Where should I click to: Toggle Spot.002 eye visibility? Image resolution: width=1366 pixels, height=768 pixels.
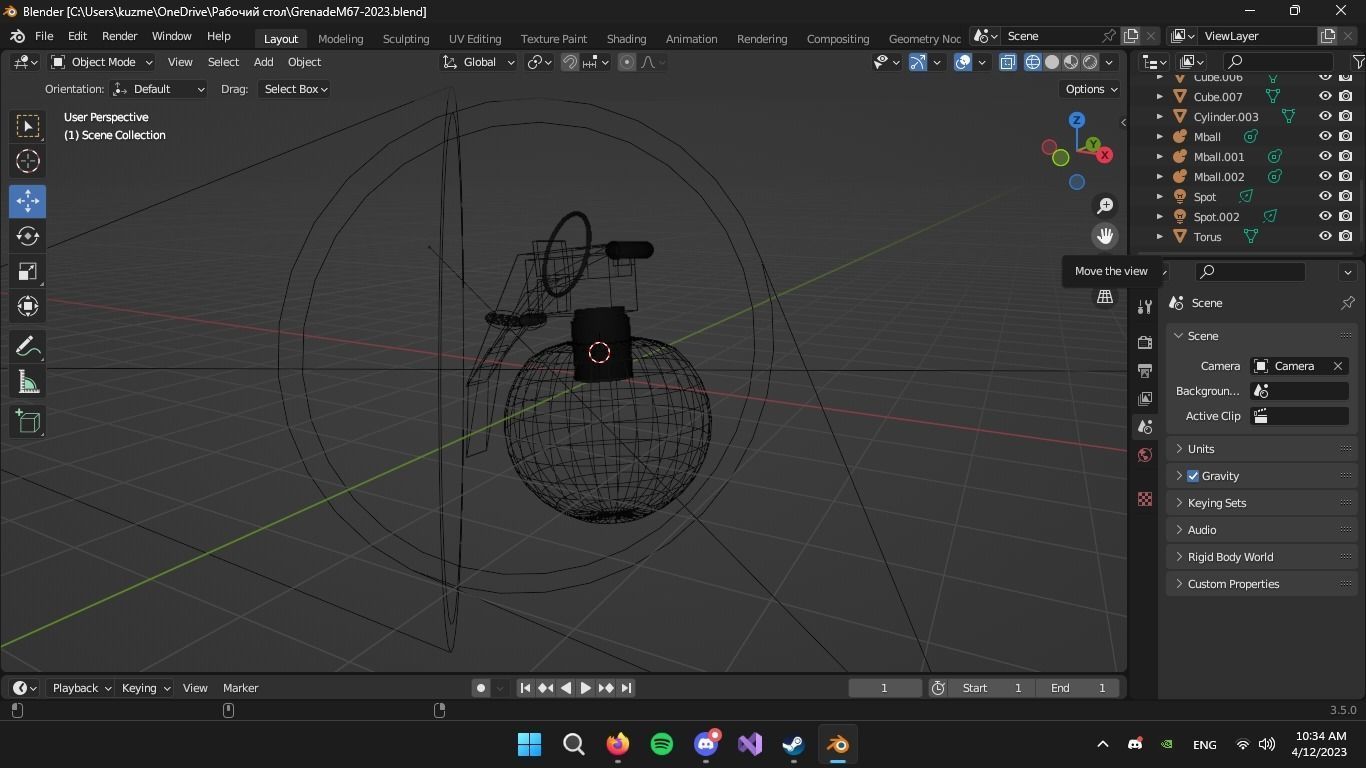click(1325, 217)
